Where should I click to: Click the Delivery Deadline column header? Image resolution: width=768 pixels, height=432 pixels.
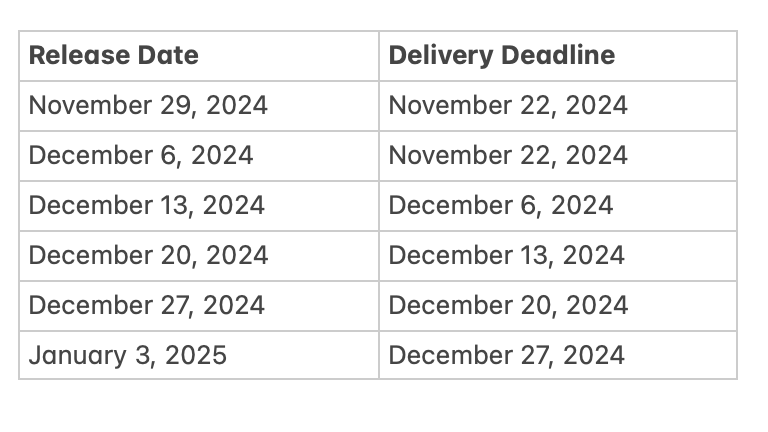click(558, 56)
